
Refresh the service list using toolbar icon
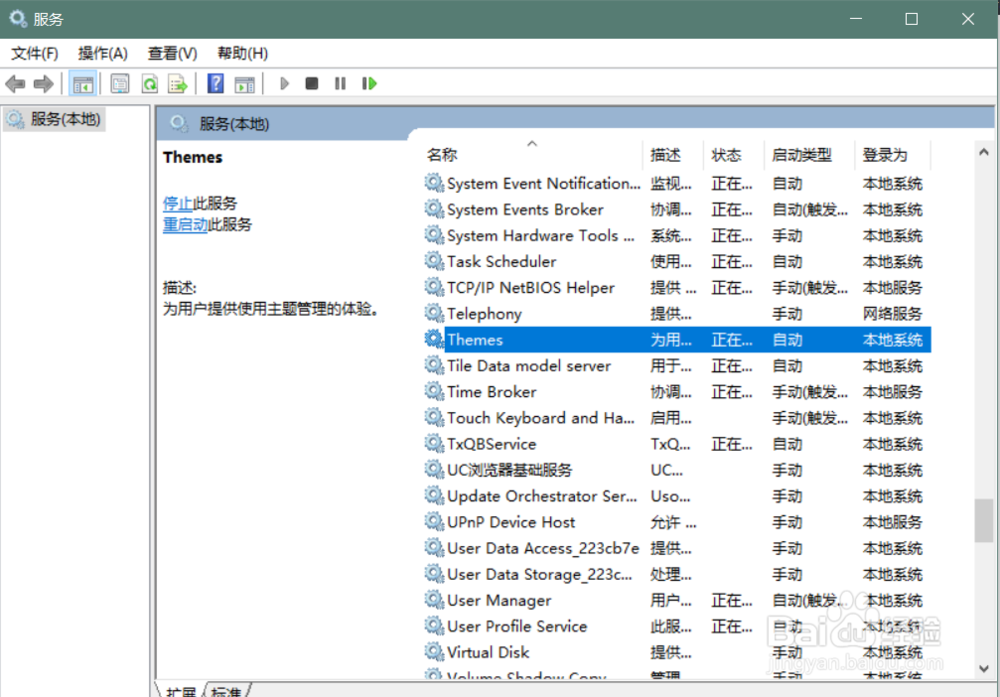coord(149,83)
